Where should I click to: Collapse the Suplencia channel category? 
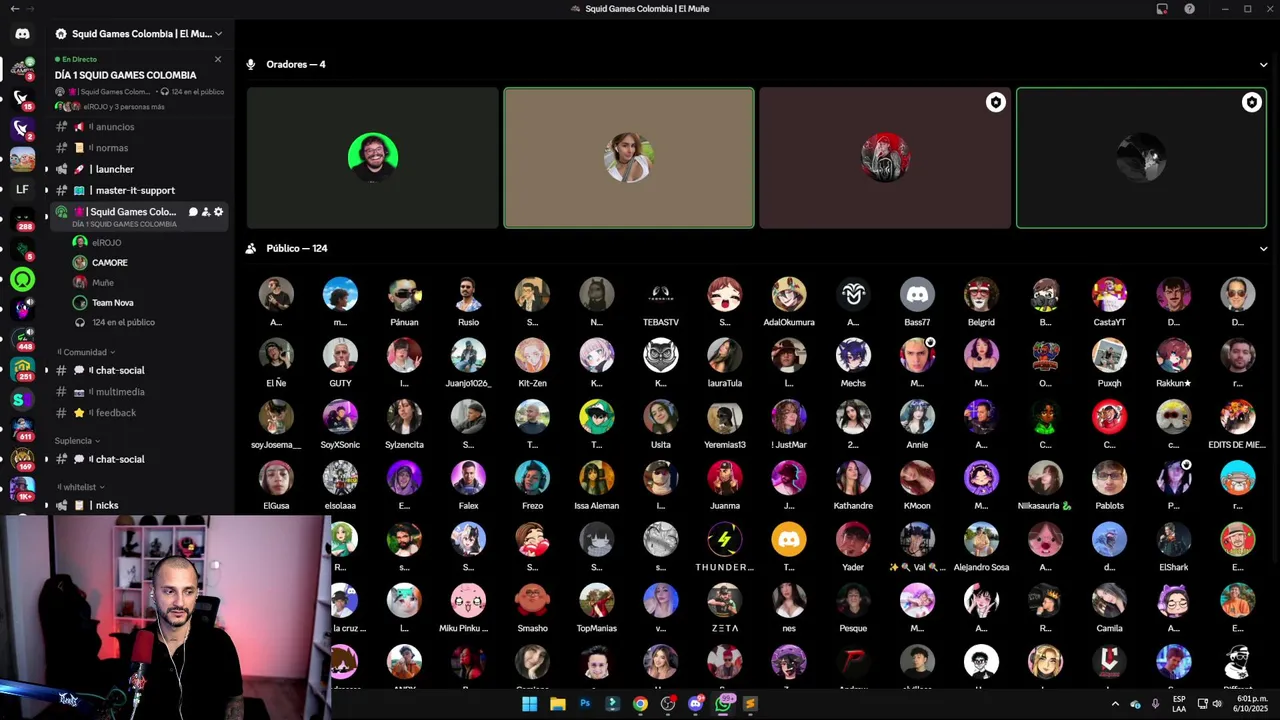coord(78,441)
